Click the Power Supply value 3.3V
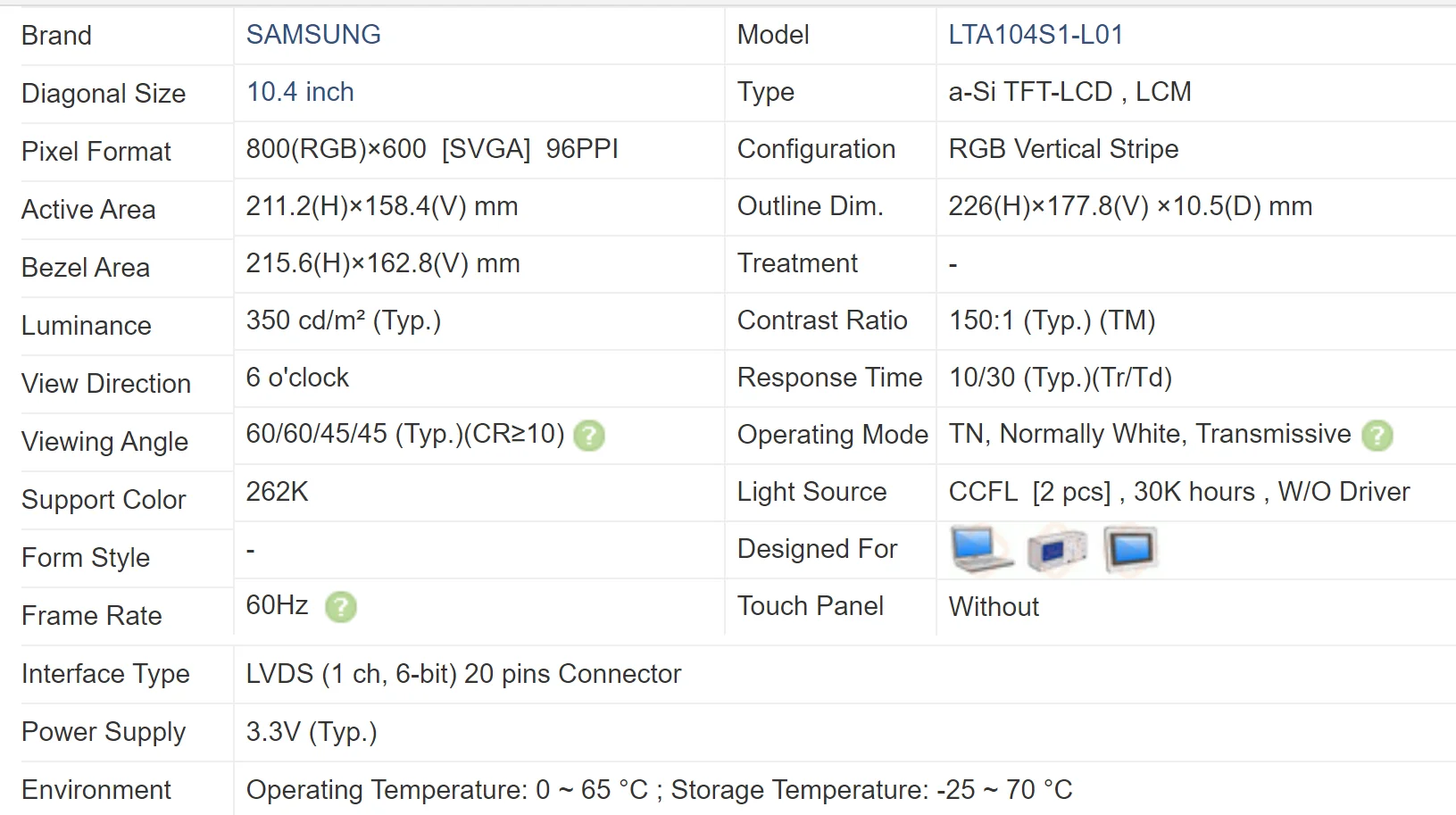This screenshot has width=1456, height=815. point(312,732)
